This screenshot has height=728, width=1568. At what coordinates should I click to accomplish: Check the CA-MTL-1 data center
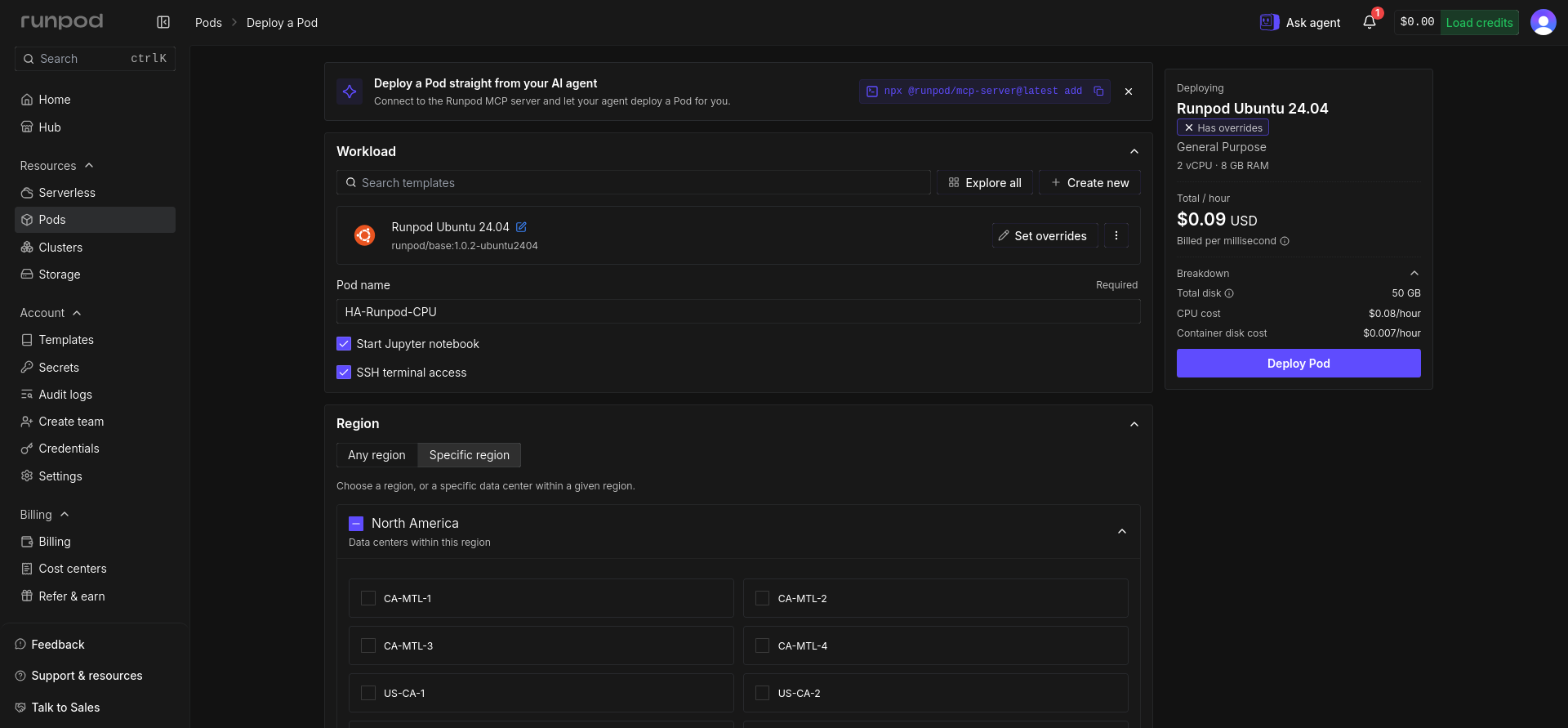click(368, 599)
